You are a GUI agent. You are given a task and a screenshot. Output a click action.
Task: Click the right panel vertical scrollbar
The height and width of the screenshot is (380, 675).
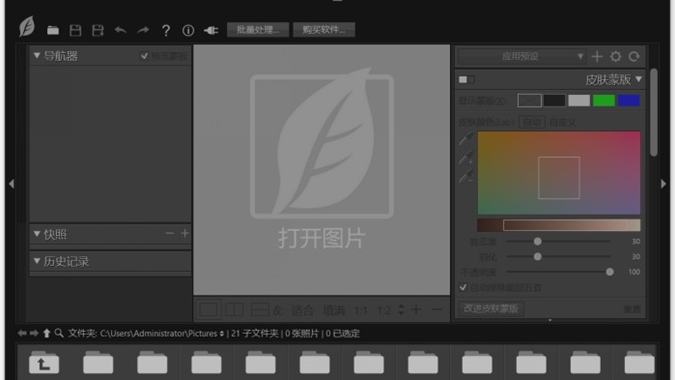click(x=654, y=112)
